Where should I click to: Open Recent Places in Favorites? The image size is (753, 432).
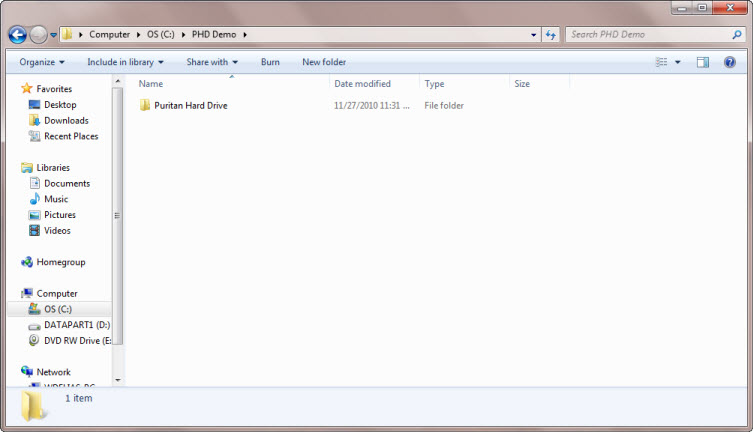71,136
